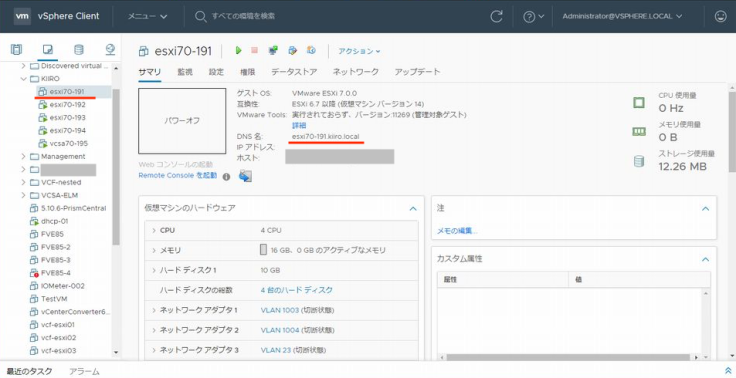Switch to the ネットワーク tab

[356, 72]
